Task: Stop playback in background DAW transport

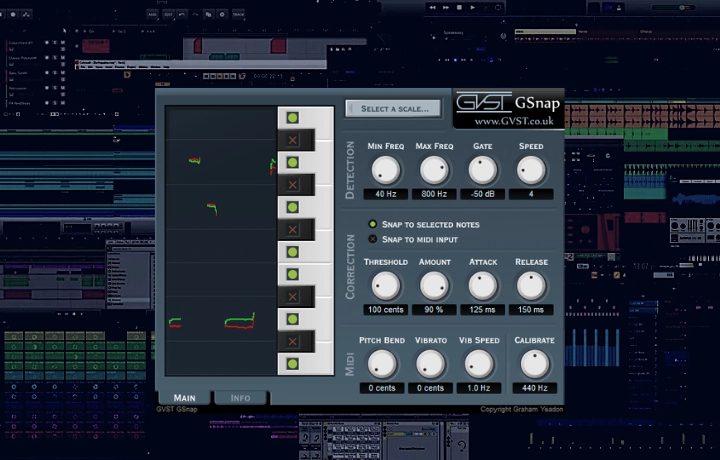Action: (459, 7)
